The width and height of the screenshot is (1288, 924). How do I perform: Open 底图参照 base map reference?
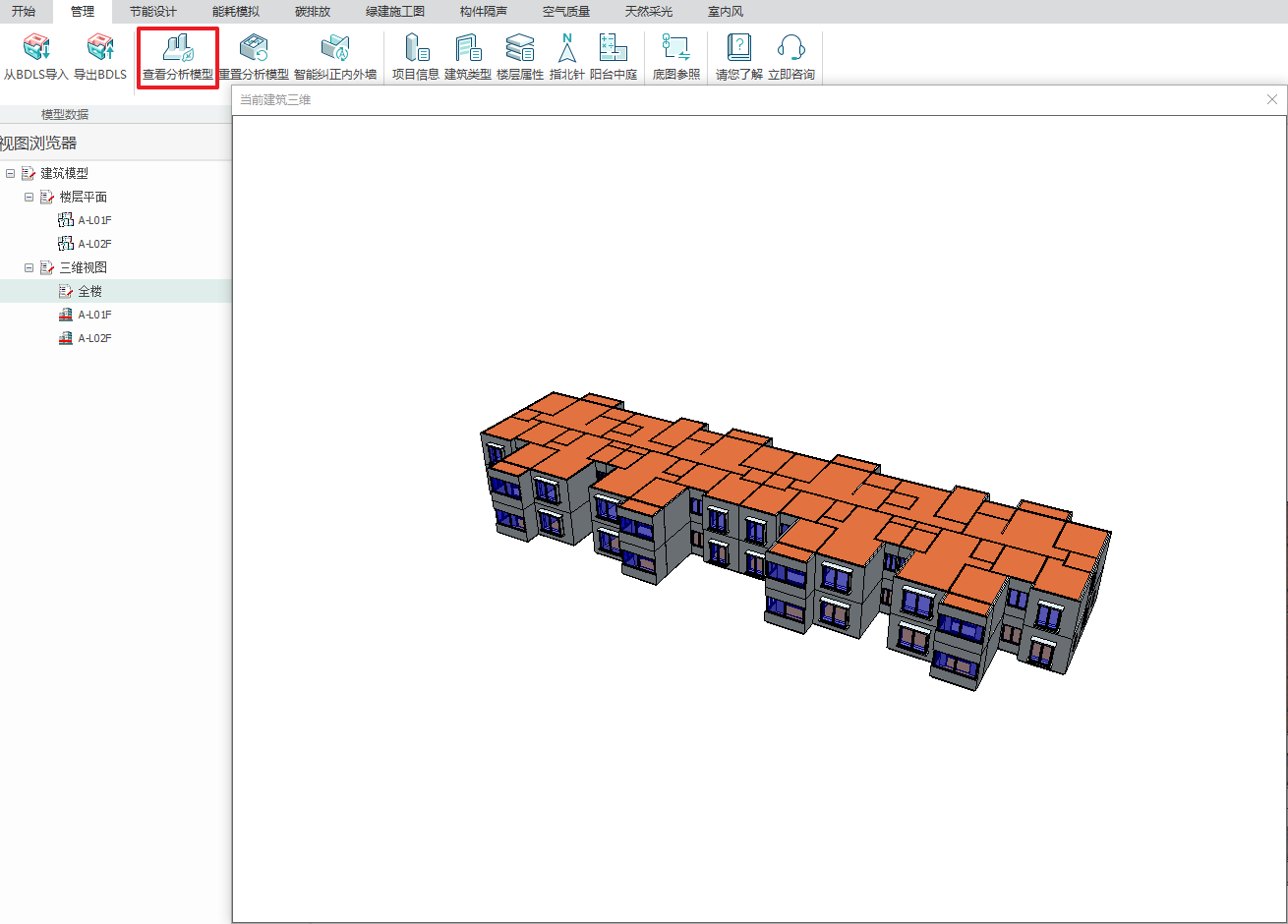coord(676,47)
